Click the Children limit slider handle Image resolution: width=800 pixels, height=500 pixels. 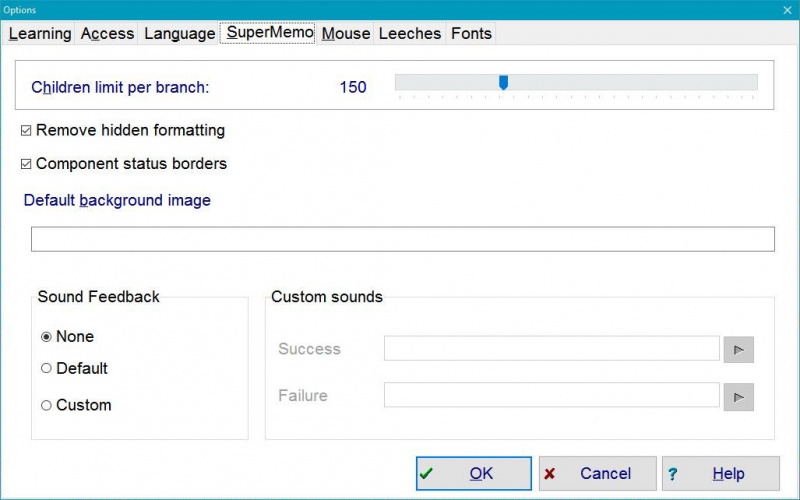(504, 83)
